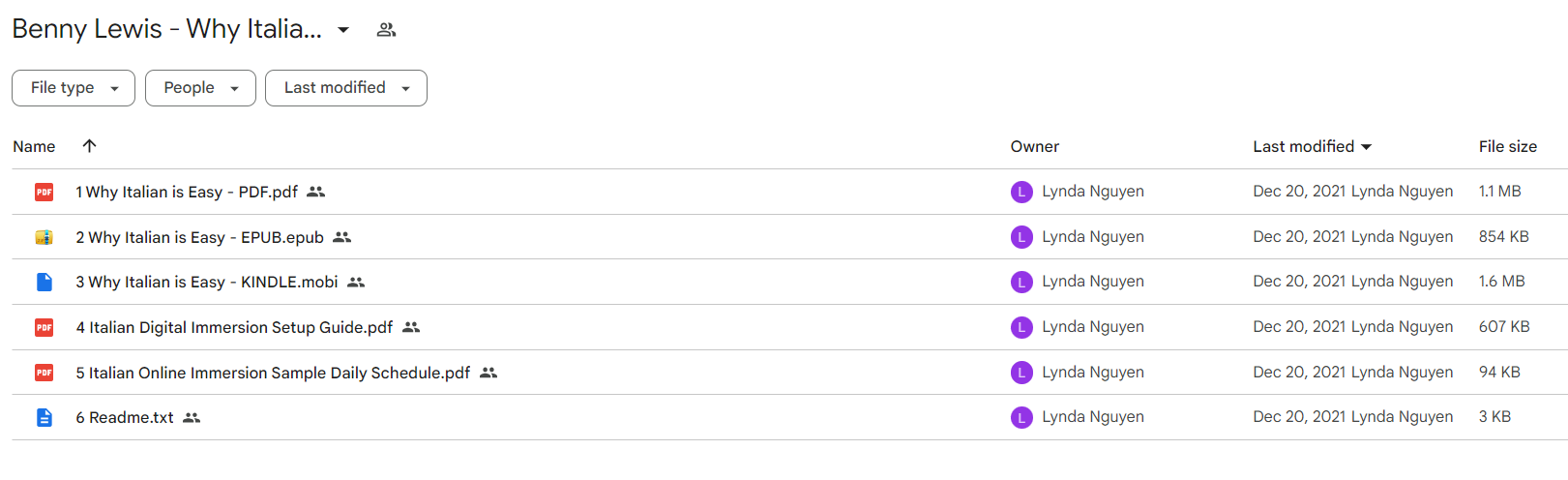Click the EPUB archive file icon
This screenshot has height=480, width=1568.
point(44,237)
